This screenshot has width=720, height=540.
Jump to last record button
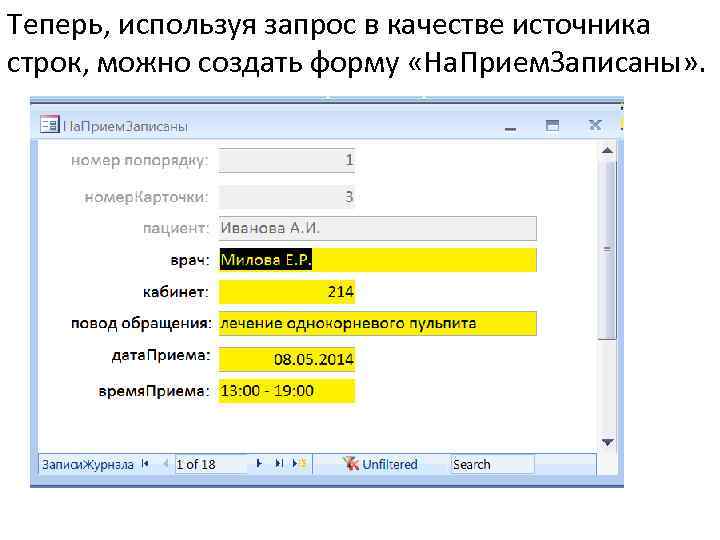tap(279, 464)
